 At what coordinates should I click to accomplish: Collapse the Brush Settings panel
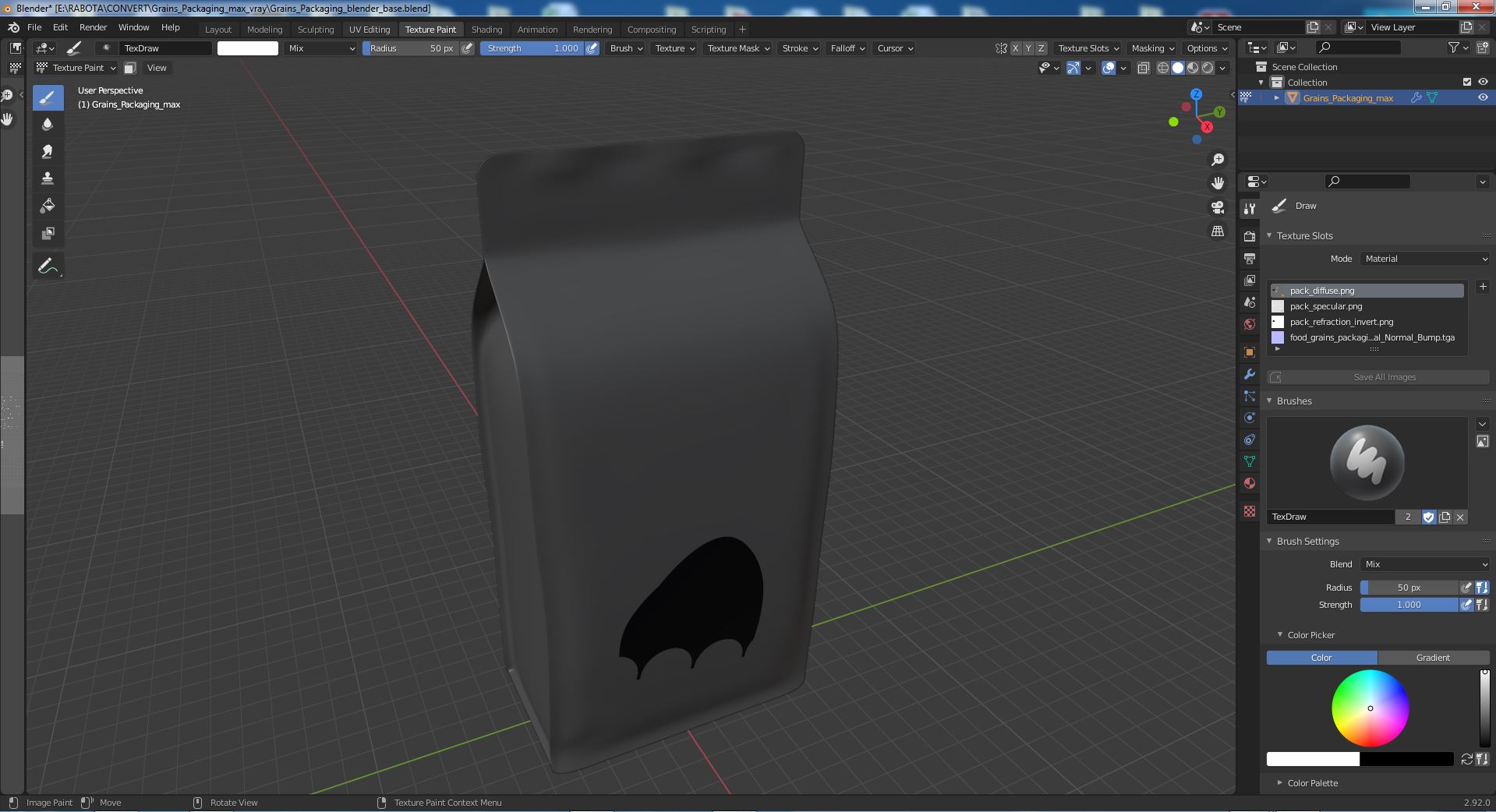click(x=1307, y=541)
